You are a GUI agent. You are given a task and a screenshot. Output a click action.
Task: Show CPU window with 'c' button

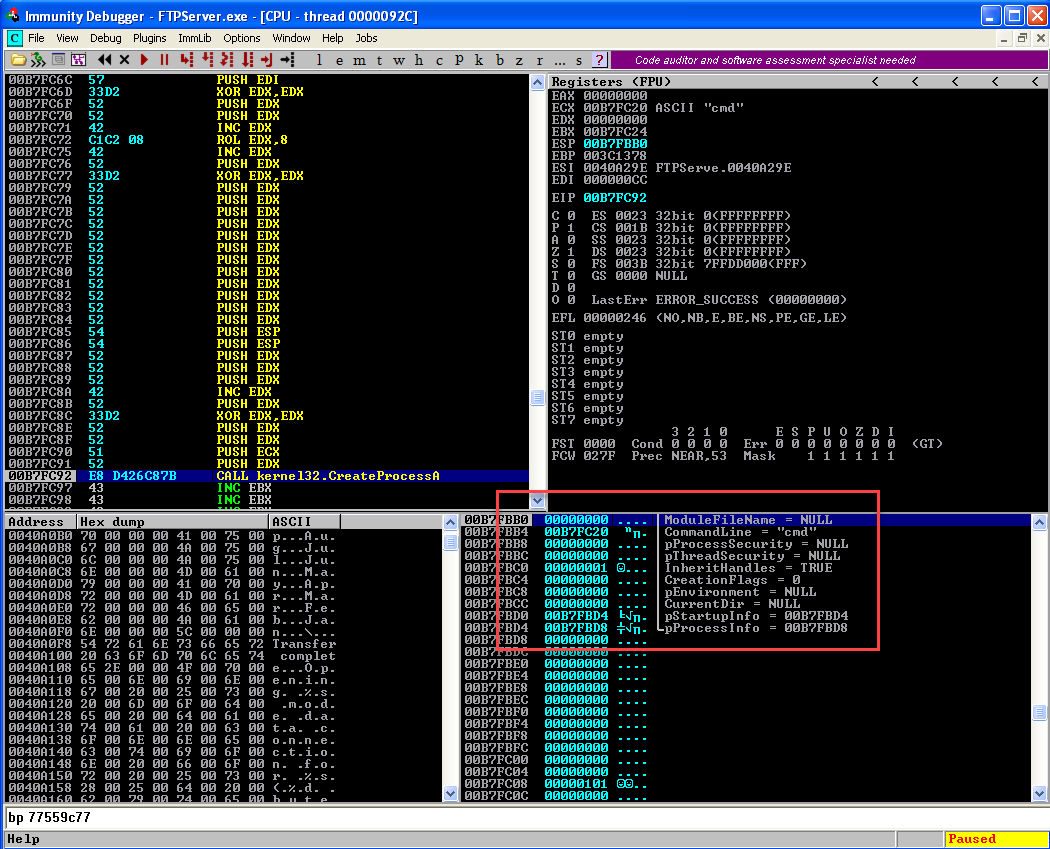[x=439, y=60]
